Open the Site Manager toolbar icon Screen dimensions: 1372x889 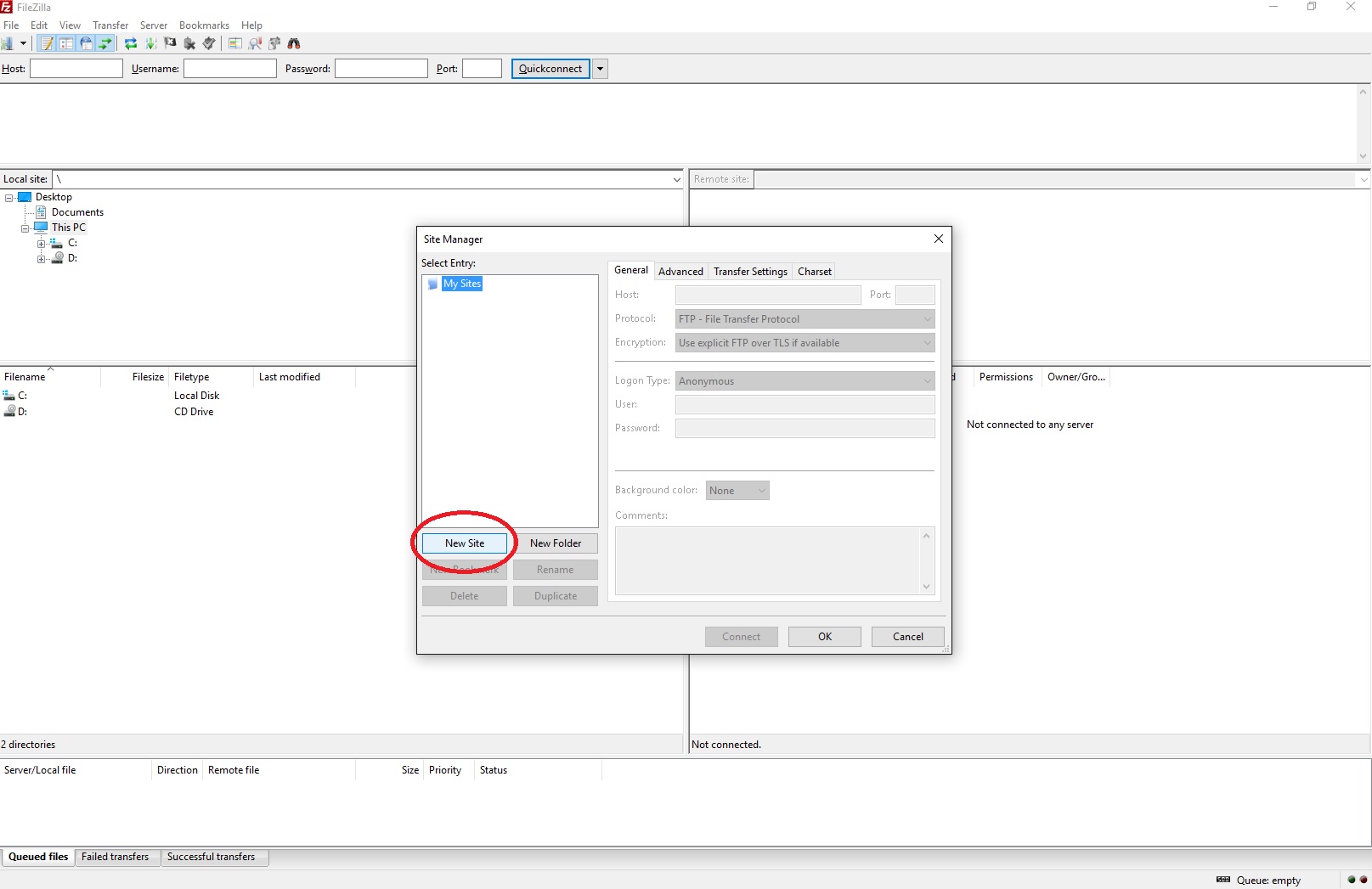(8, 43)
